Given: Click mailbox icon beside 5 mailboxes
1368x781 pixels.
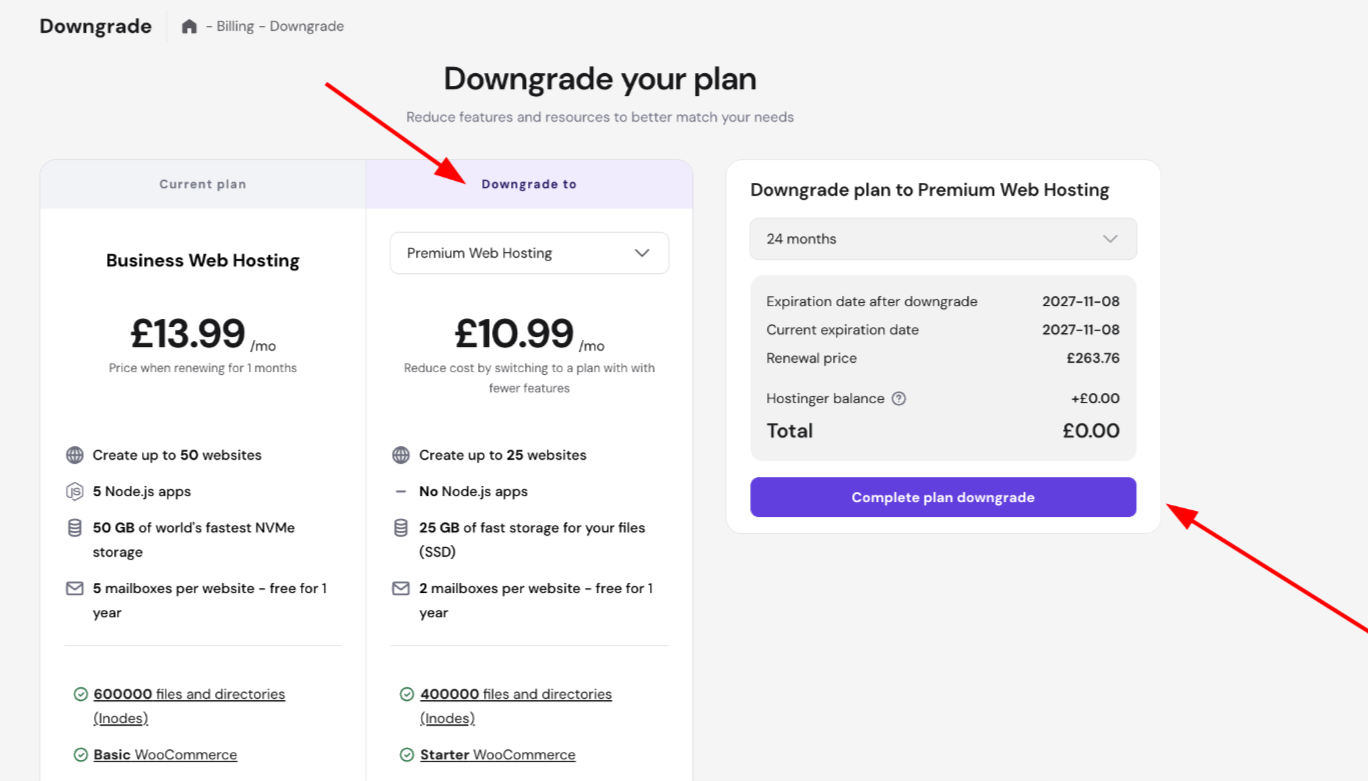Looking at the screenshot, I should 75,588.
